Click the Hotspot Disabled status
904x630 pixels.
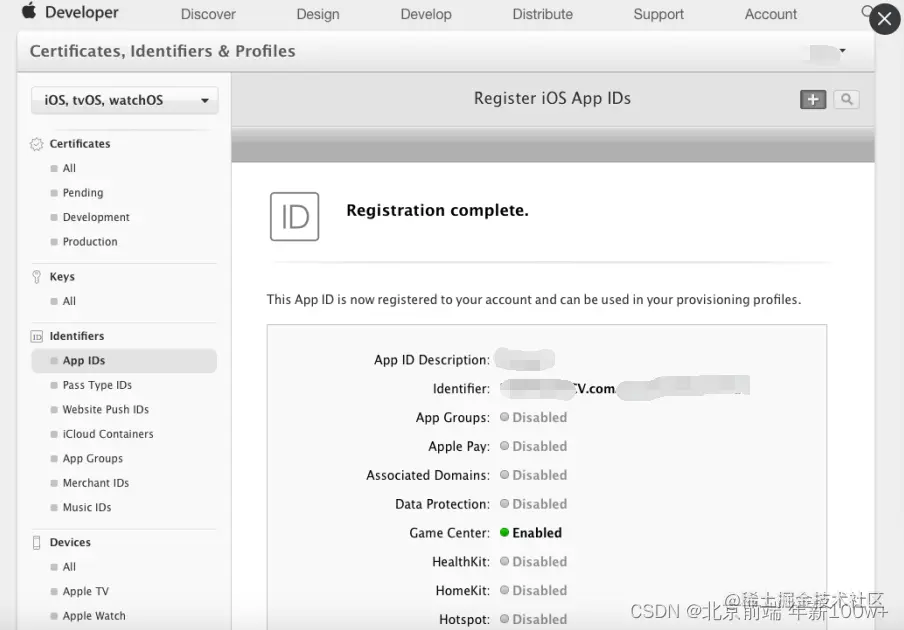pyautogui.click(x=533, y=619)
